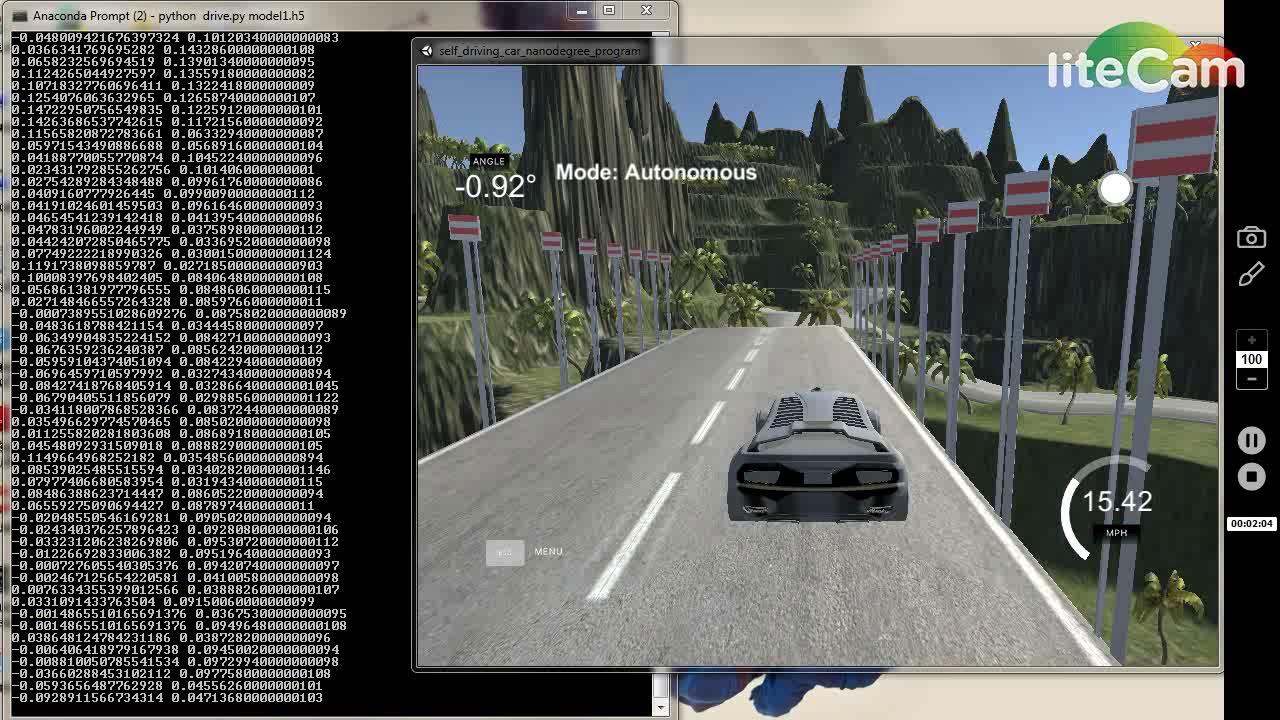This screenshot has width=1280, height=720.
Task: Close the Anaconda Prompt window
Action: pos(646,11)
